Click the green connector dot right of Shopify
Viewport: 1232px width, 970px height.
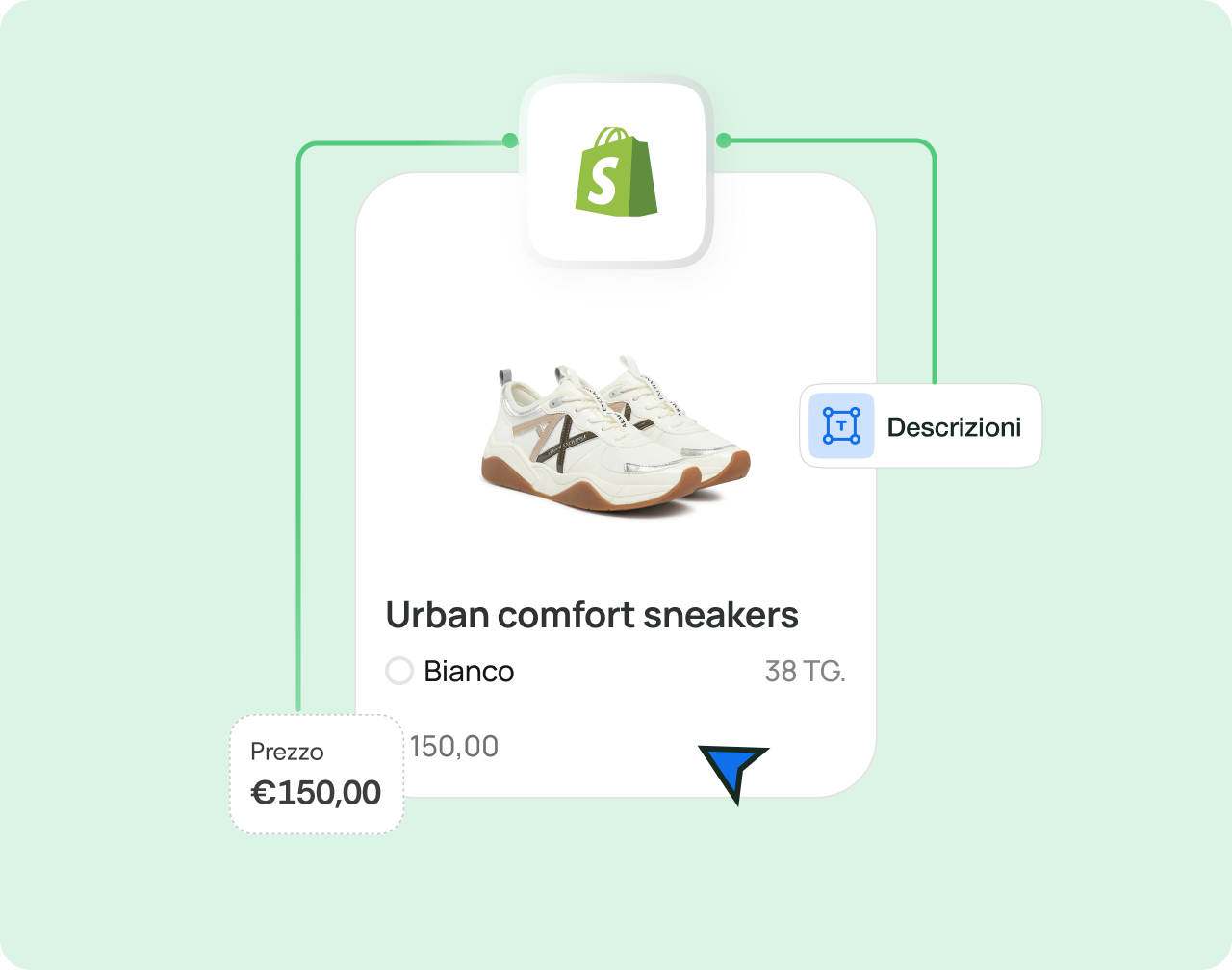(724, 141)
